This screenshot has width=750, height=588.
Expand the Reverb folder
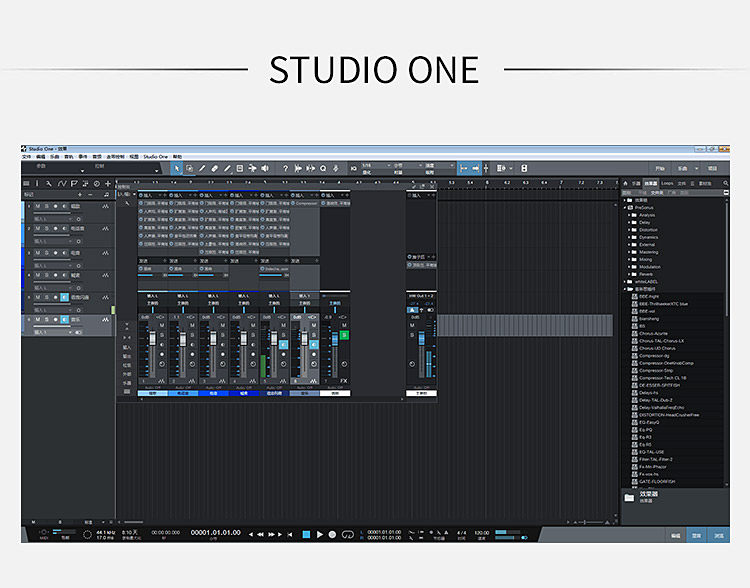[x=629, y=274]
